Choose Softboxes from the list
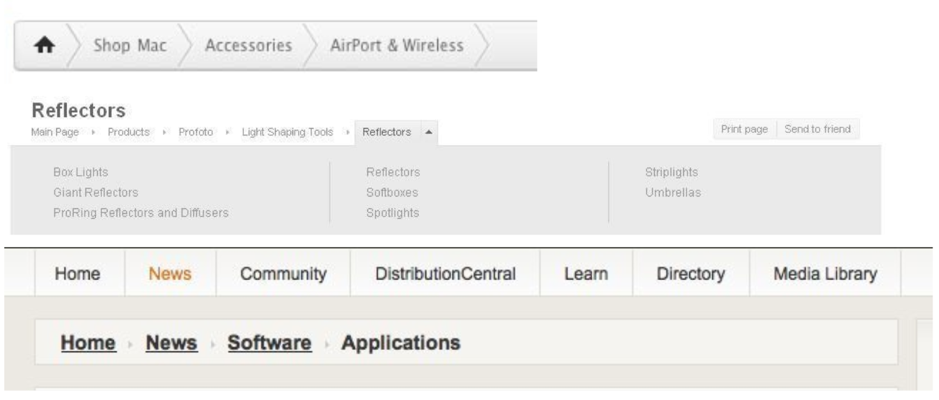939x400 pixels. (x=392, y=192)
